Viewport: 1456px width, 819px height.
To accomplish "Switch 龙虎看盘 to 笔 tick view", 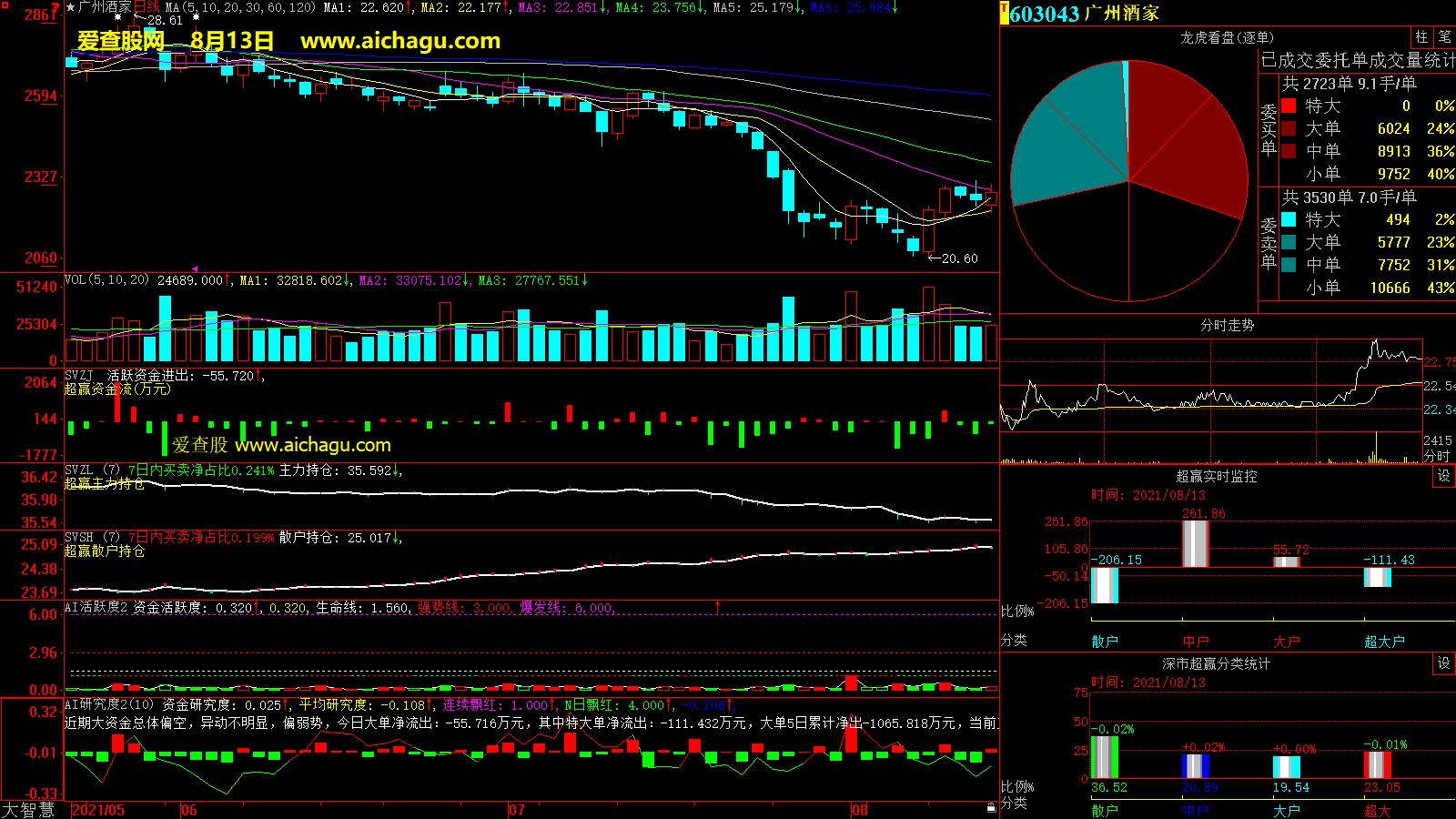I will coord(1444,37).
